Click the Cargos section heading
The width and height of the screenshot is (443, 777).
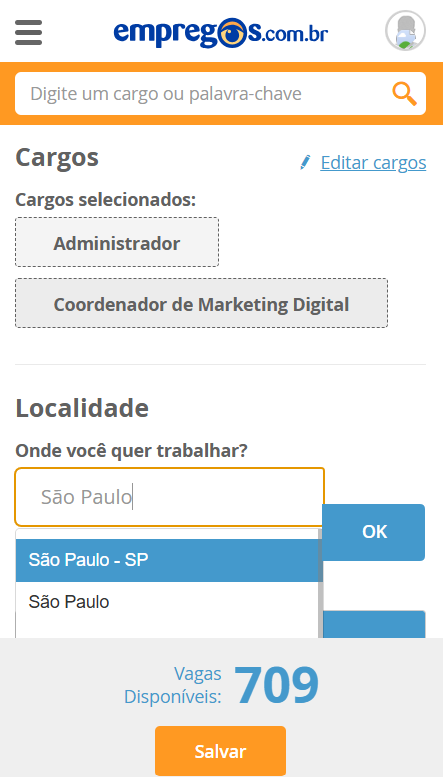coord(57,158)
